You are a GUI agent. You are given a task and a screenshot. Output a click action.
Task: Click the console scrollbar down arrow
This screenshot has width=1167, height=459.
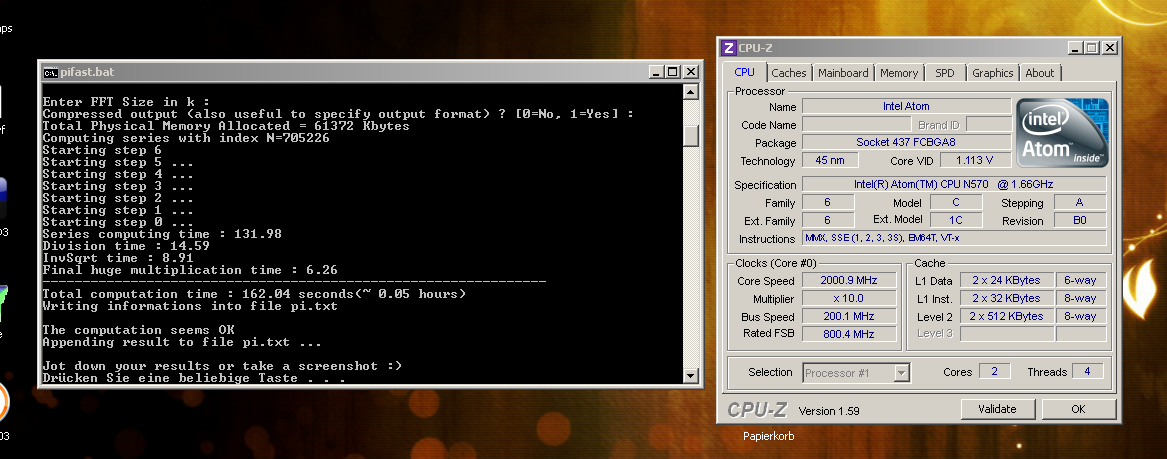691,376
